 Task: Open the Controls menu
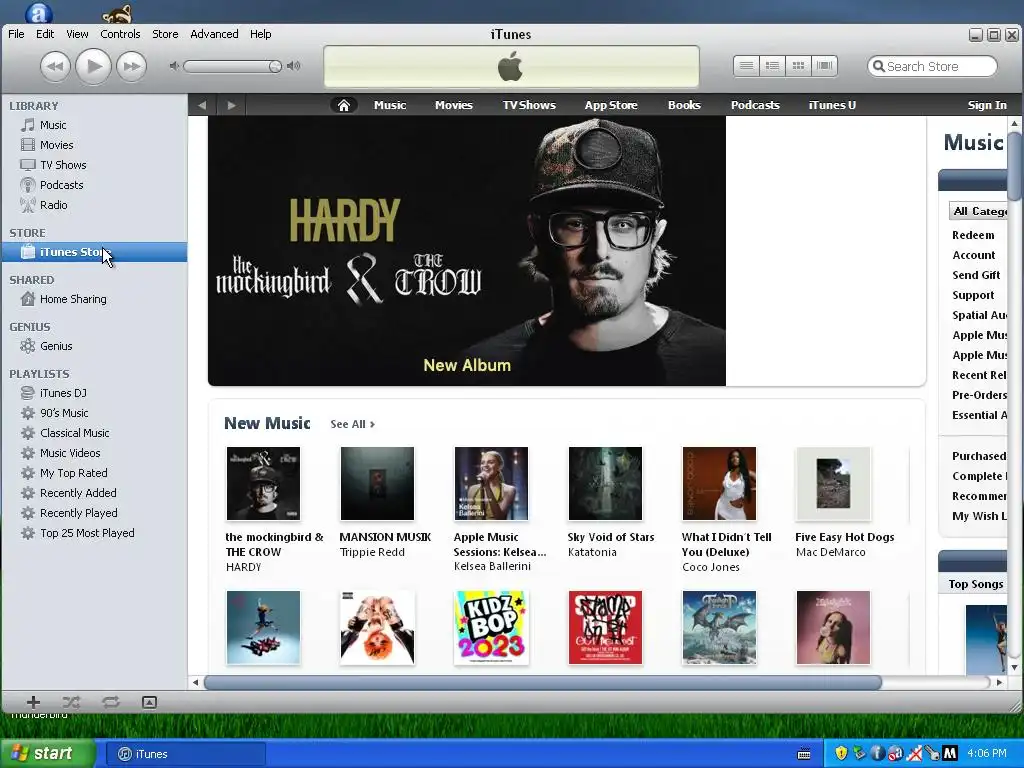coord(120,34)
